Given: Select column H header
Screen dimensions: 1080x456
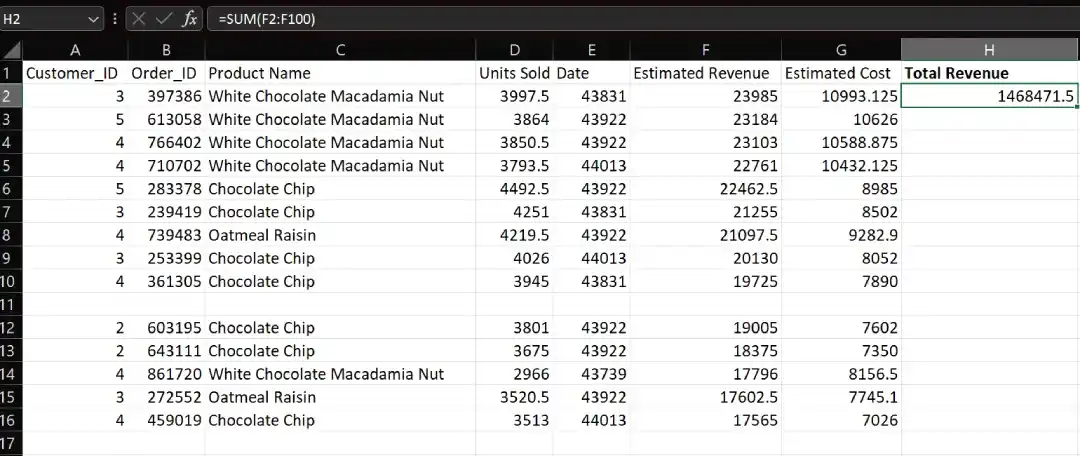Looking at the screenshot, I should 989,50.
